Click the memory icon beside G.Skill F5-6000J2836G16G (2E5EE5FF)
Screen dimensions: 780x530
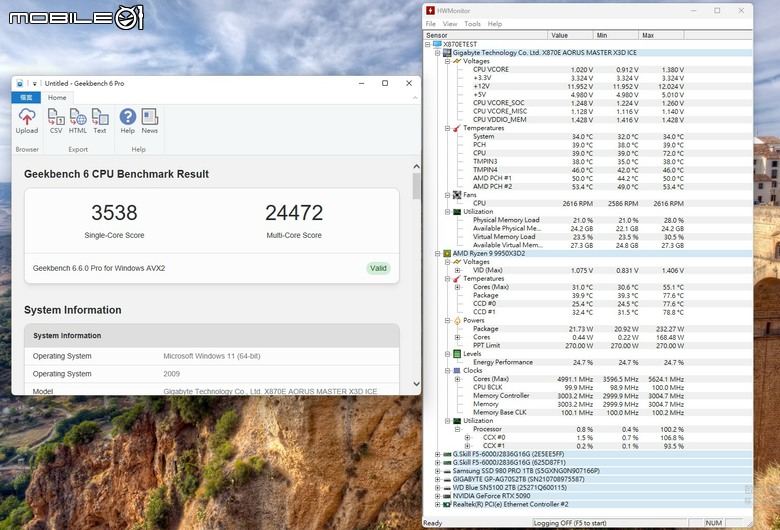tap(447, 454)
